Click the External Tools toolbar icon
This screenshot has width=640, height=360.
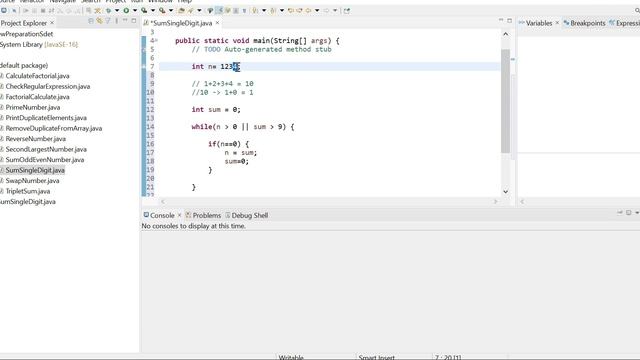pyautogui.click(x=162, y=11)
